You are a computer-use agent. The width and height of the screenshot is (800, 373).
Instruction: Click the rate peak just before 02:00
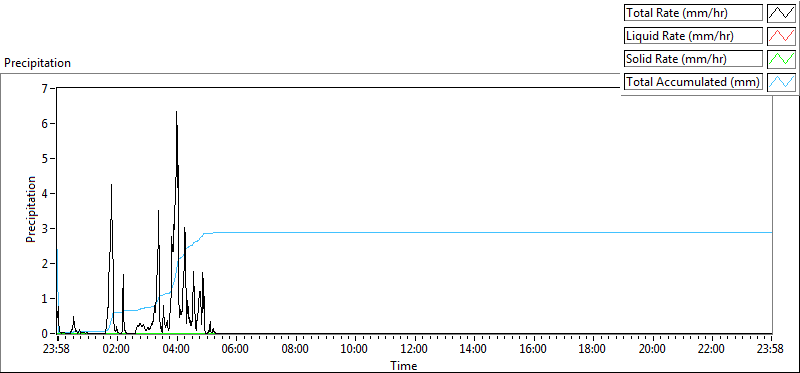111,186
